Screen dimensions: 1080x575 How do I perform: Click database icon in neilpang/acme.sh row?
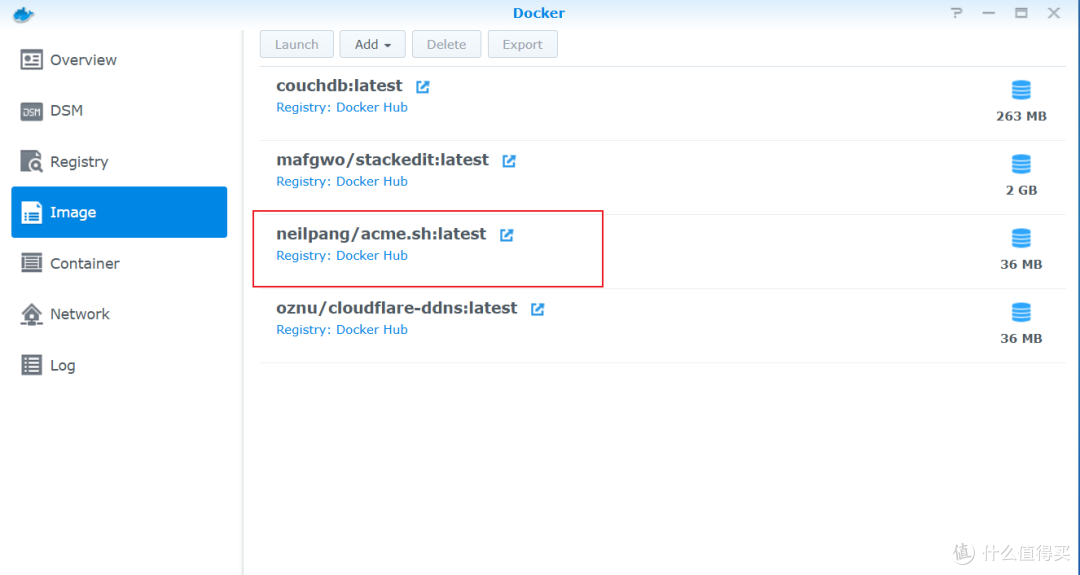1021,238
